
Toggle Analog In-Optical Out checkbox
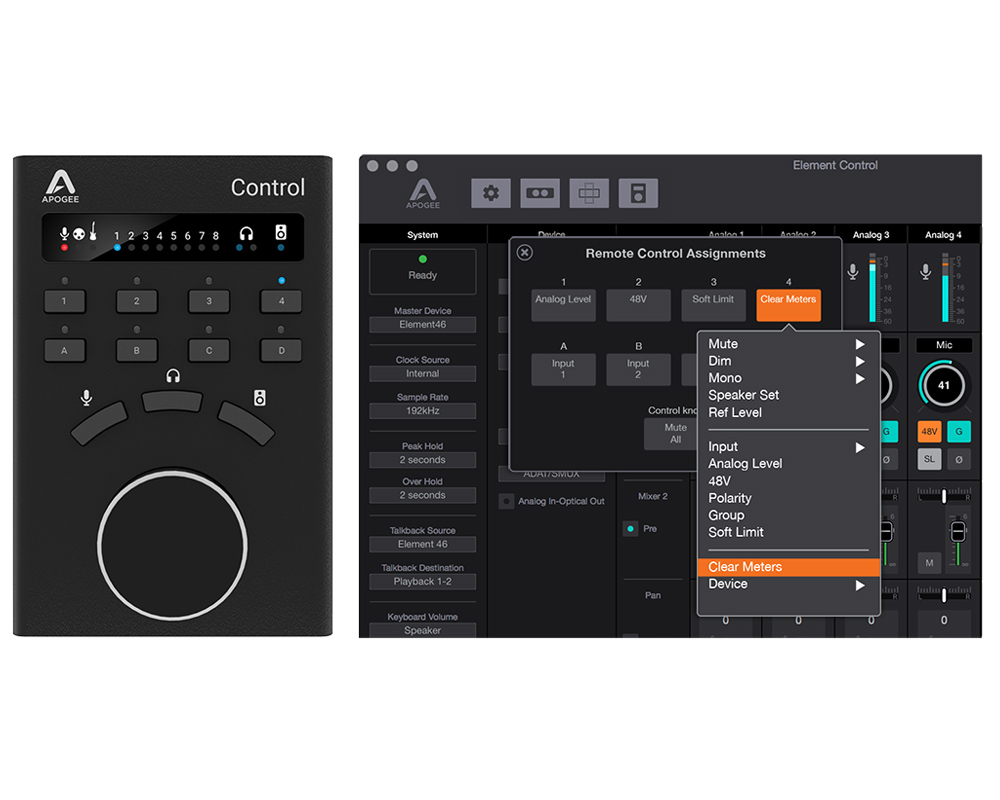tap(506, 501)
